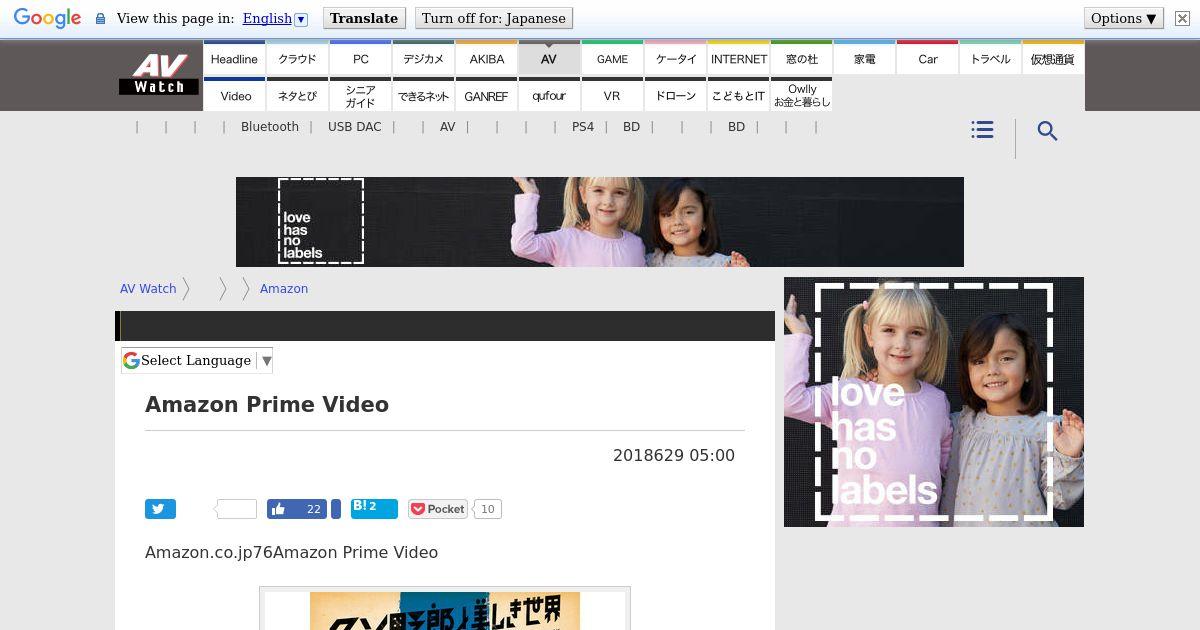Click the Google logo in translate bar

[x=47, y=18]
